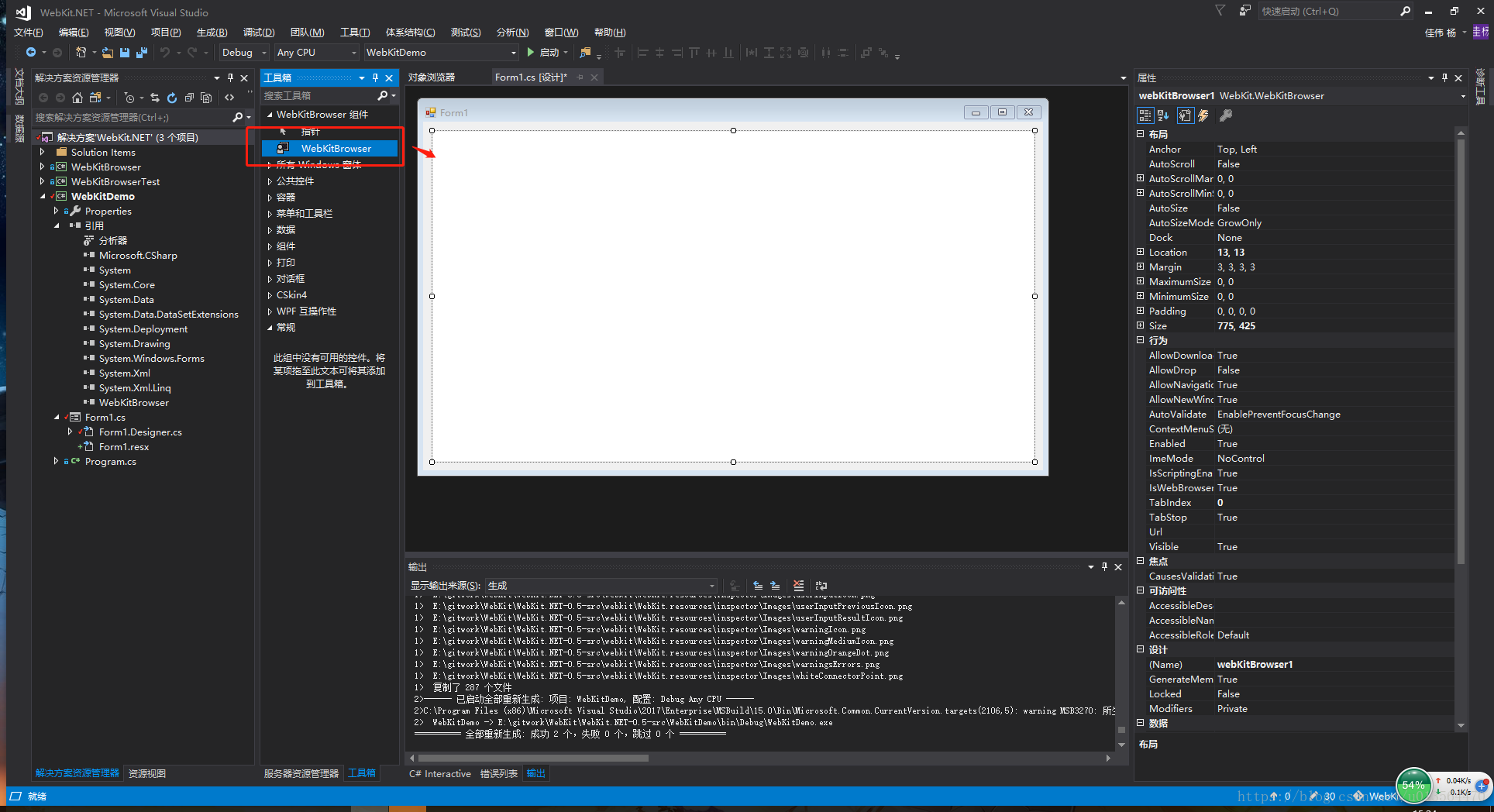Switch to the 错误列表 tab
The image size is (1494, 812).
pos(499,774)
